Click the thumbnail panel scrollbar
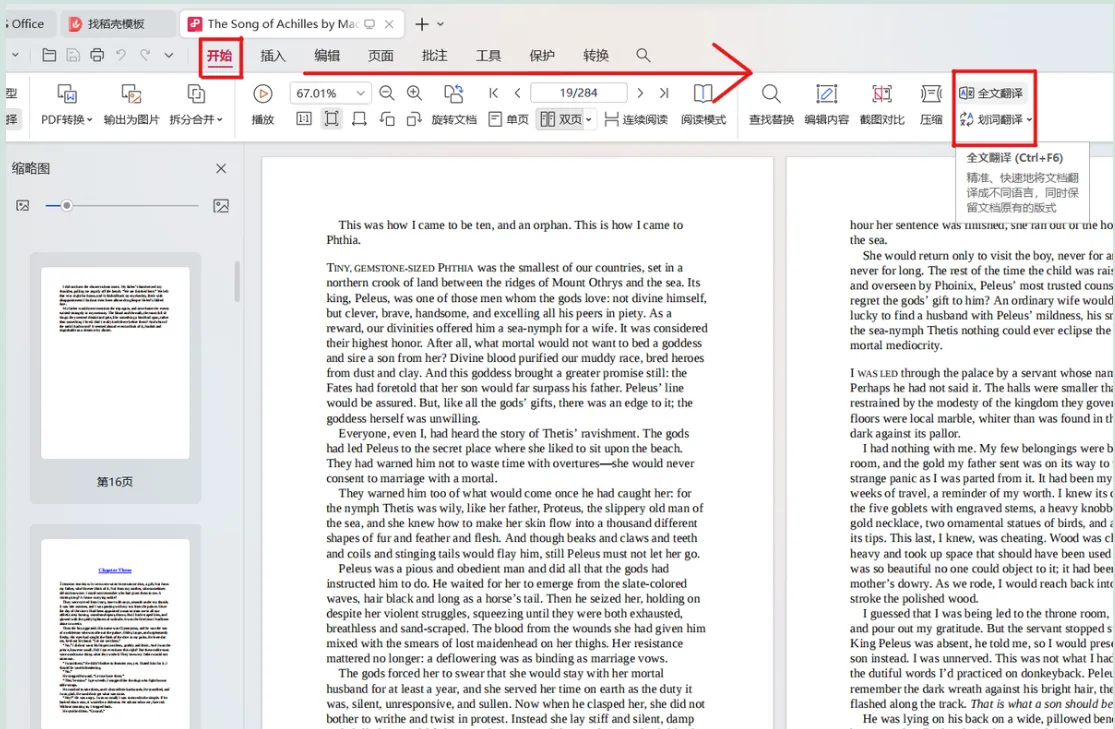The height and width of the screenshot is (729, 1115). click(237, 282)
